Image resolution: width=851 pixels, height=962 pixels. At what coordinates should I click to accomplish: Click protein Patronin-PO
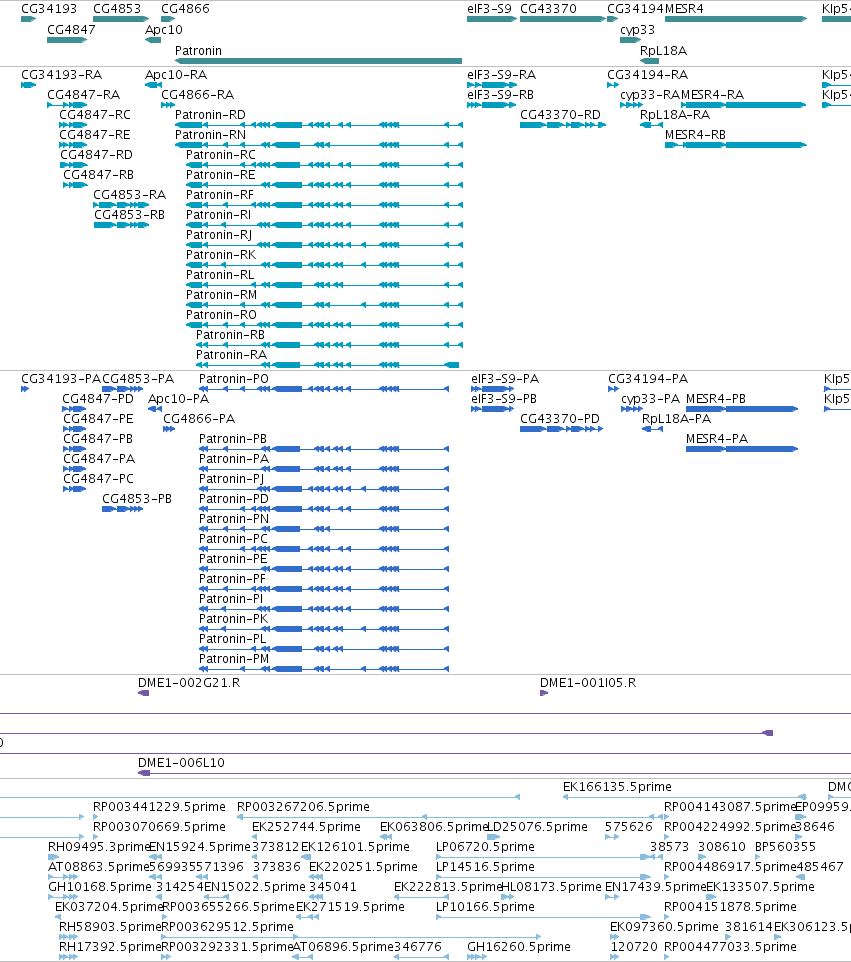coord(324,389)
